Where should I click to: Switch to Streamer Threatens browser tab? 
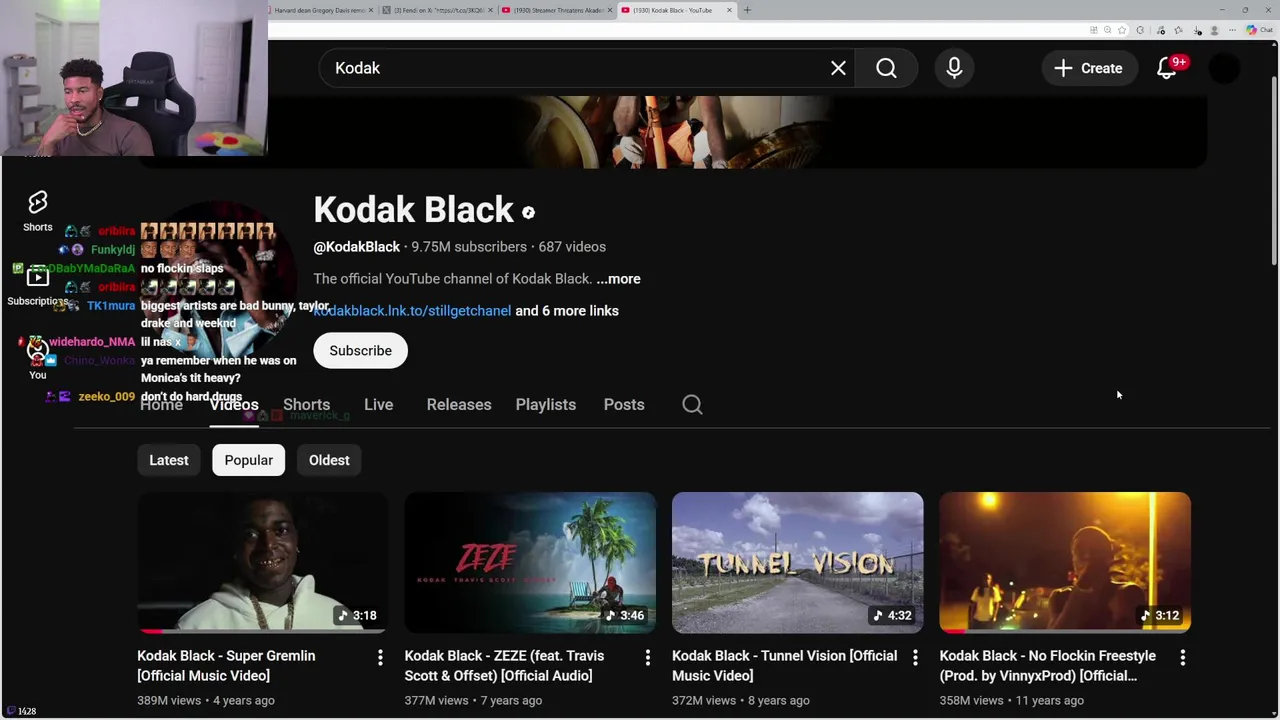(x=557, y=10)
